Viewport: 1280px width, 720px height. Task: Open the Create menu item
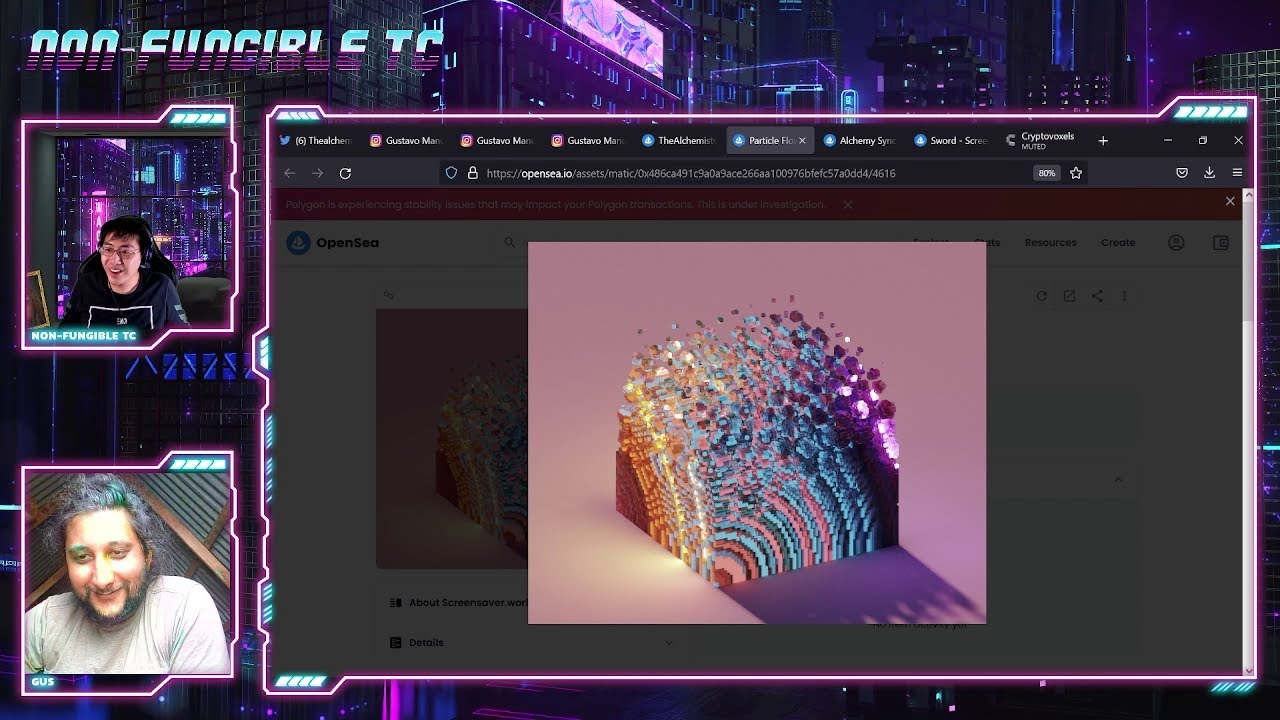tap(1118, 242)
